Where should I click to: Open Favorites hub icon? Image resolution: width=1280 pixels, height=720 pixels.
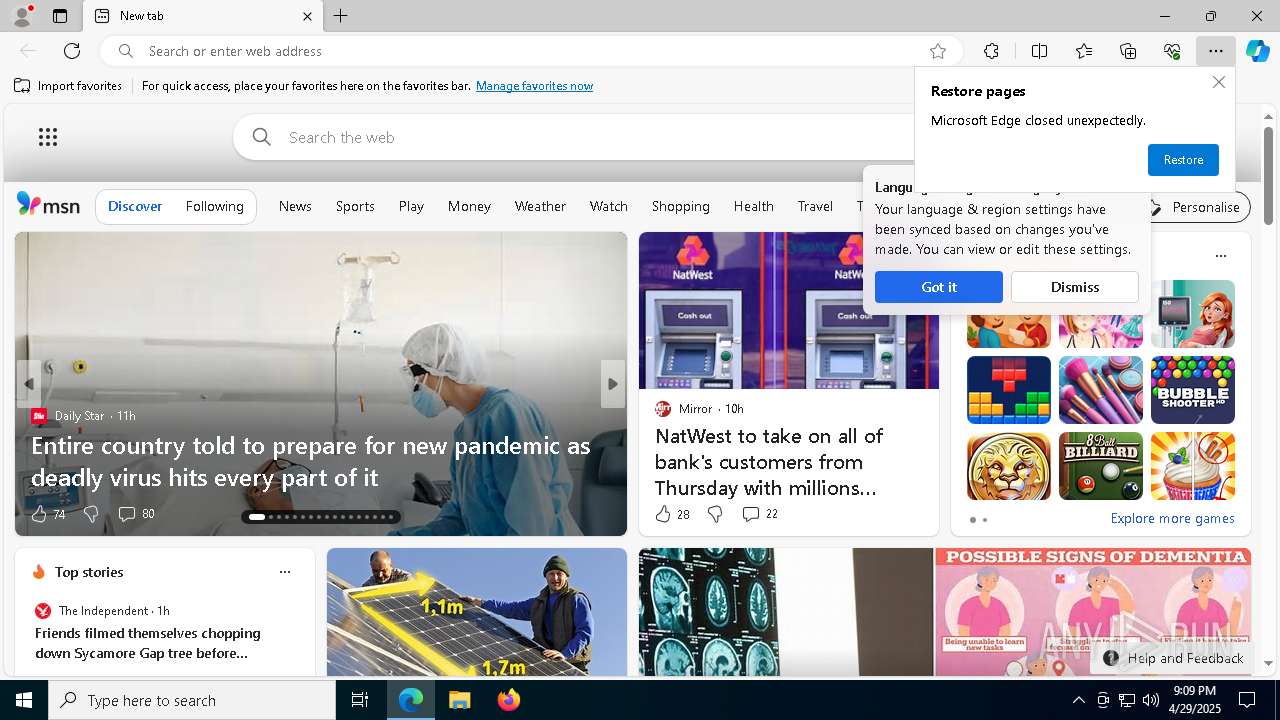pyautogui.click(x=1084, y=51)
